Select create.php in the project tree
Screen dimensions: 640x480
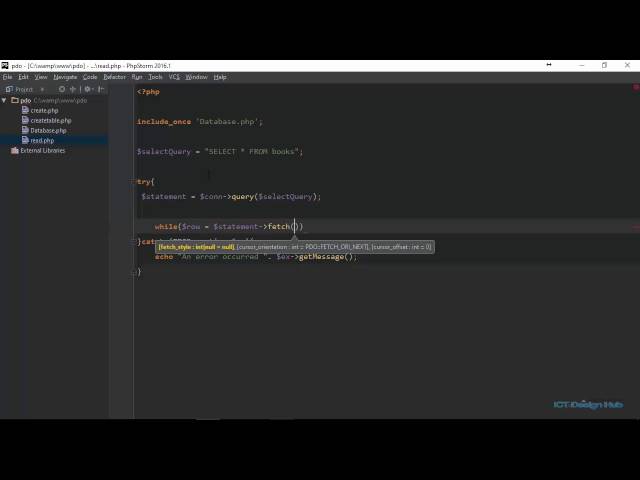pyautogui.click(x=44, y=110)
